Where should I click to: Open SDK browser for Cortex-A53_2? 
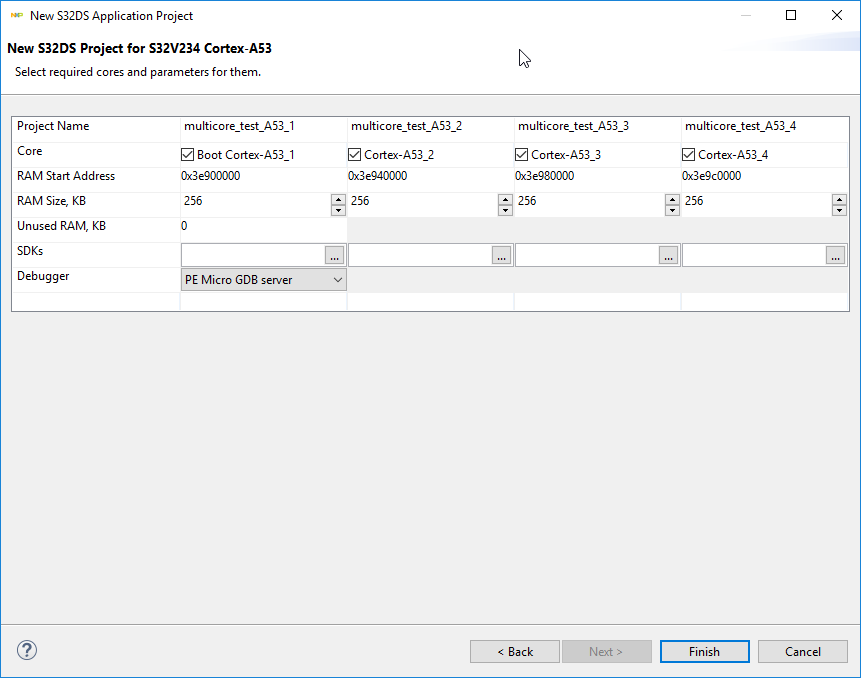[x=501, y=255]
